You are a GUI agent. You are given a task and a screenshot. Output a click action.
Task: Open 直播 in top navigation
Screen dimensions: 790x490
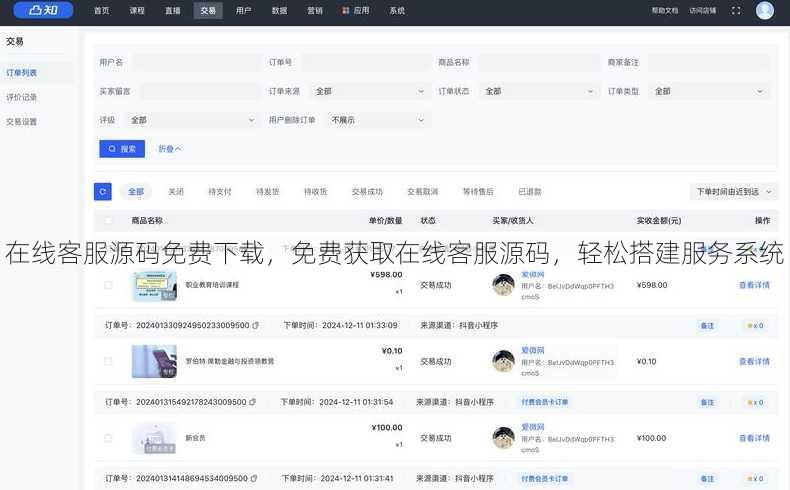pyautogui.click(x=173, y=11)
